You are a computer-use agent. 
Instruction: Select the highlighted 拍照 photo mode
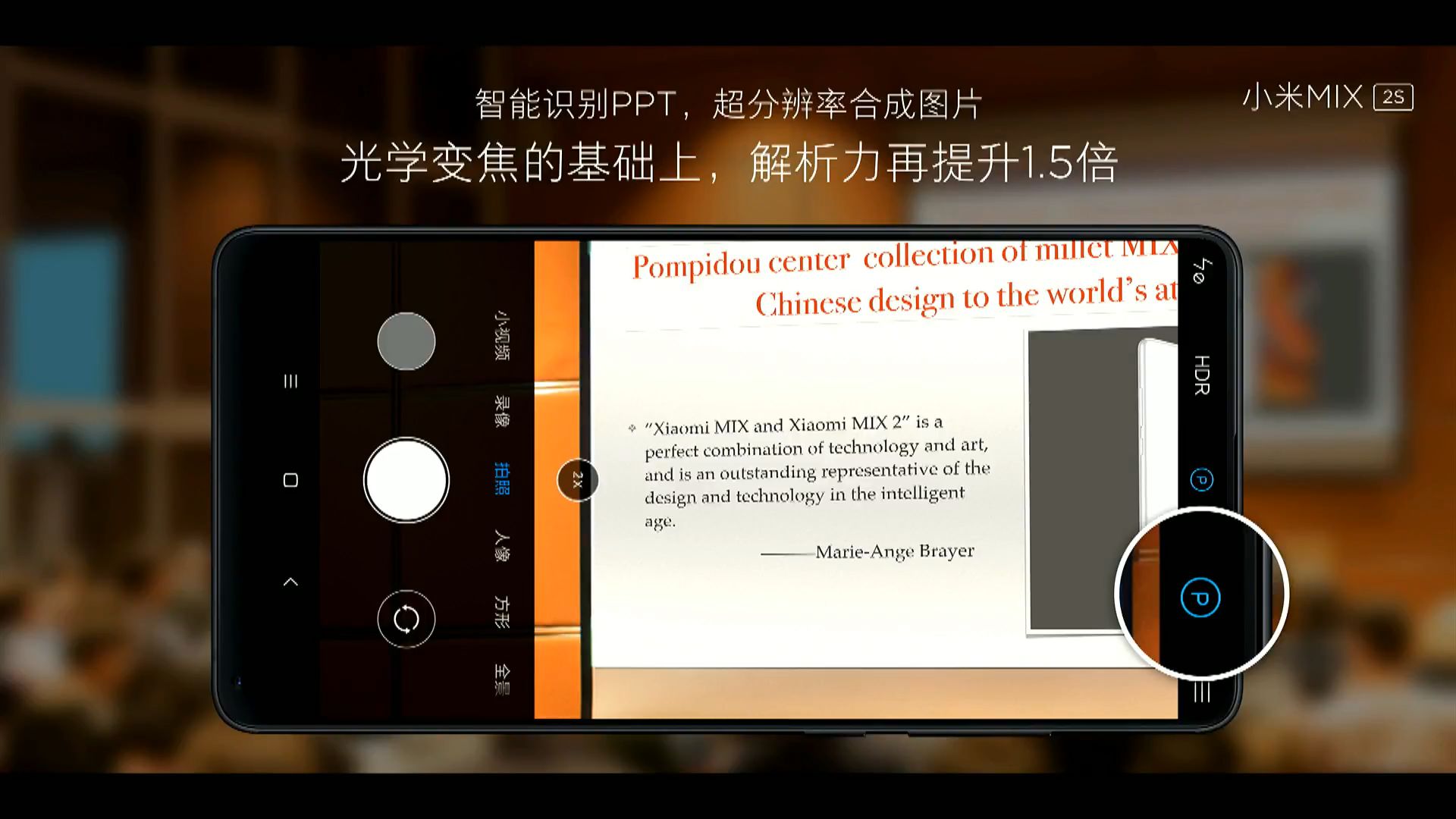[x=501, y=479]
